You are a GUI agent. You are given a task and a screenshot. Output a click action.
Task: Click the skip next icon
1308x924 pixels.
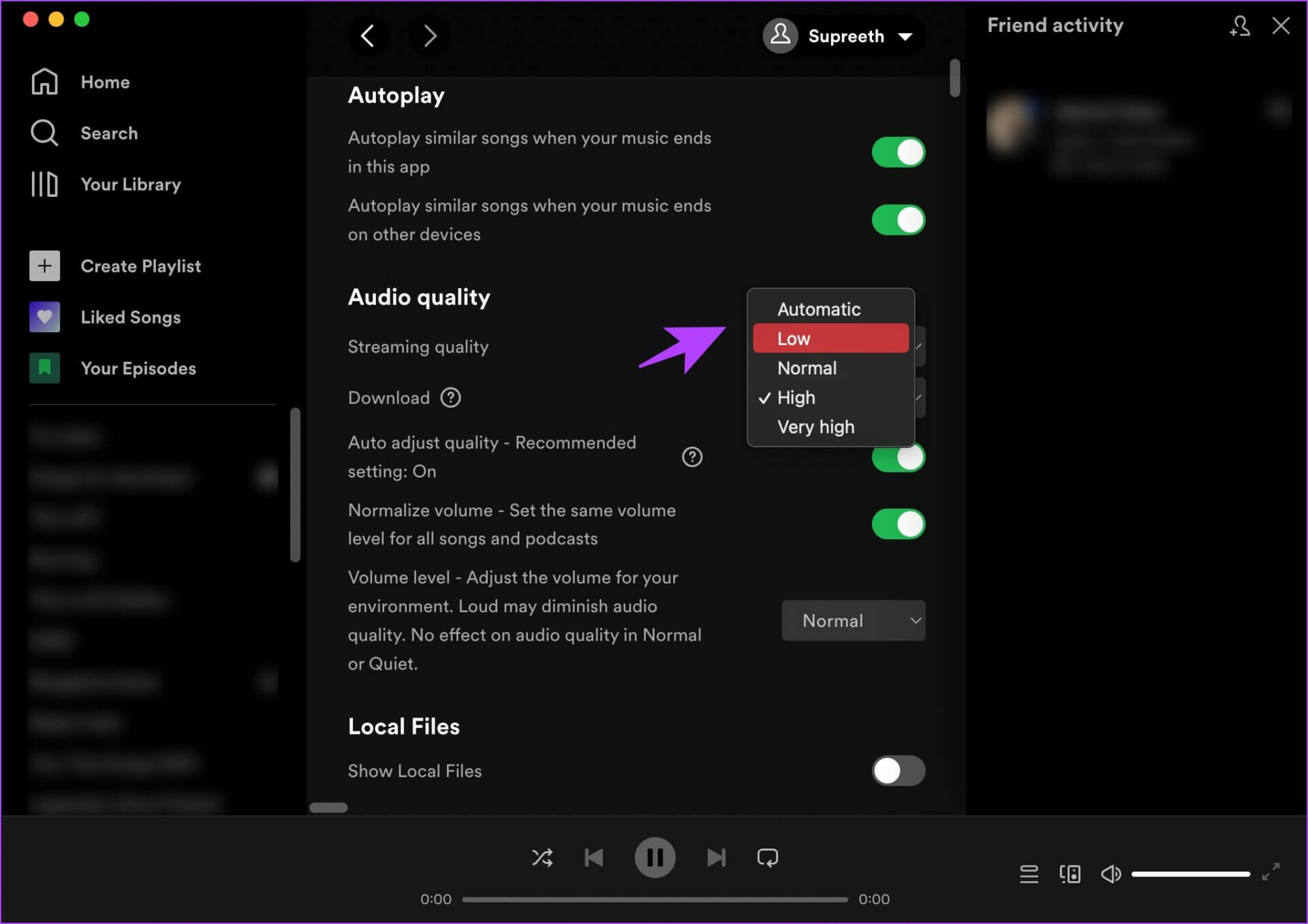(x=715, y=857)
